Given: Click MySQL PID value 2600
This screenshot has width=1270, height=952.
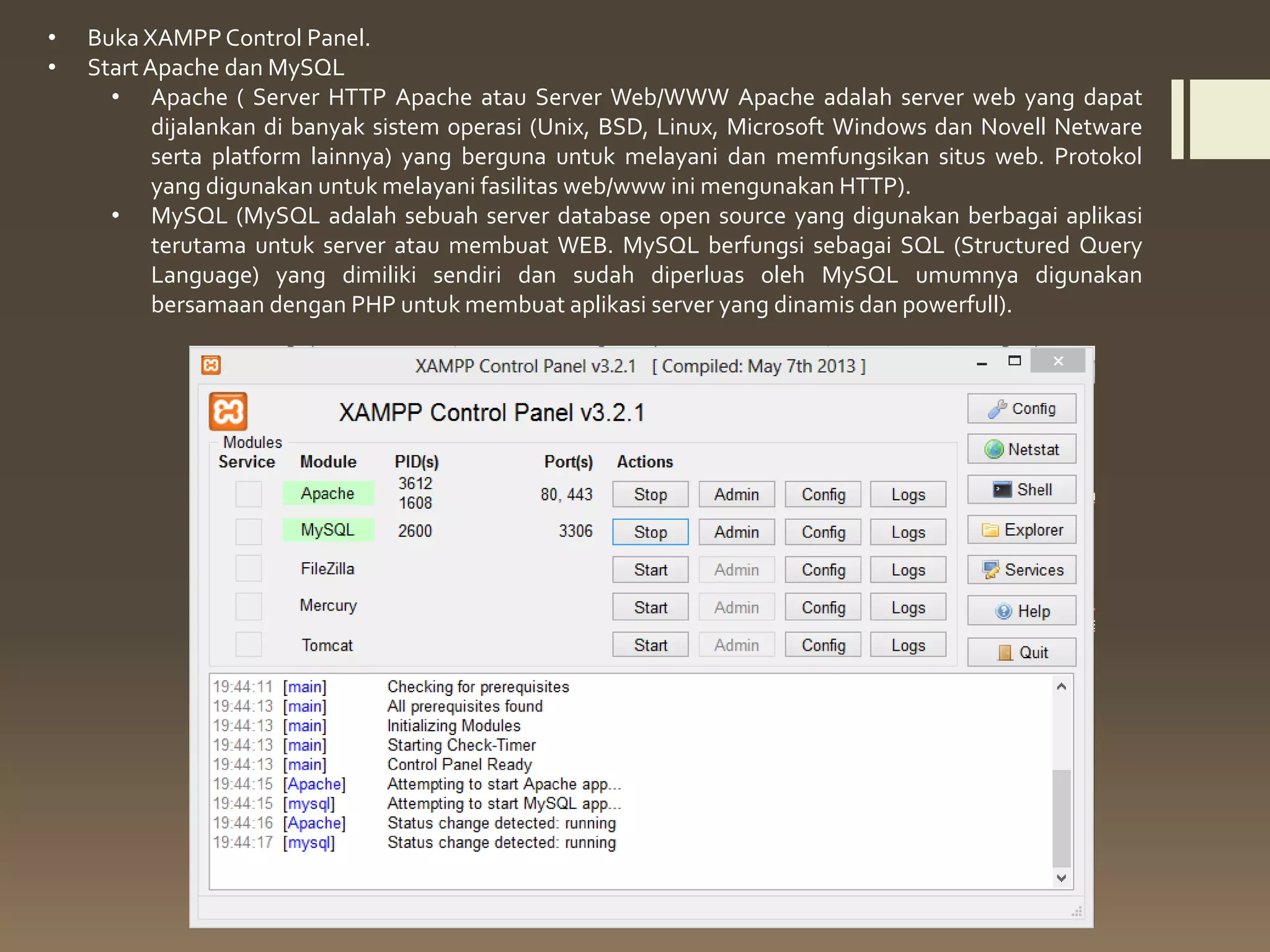Looking at the screenshot, I should coord(415,531).
